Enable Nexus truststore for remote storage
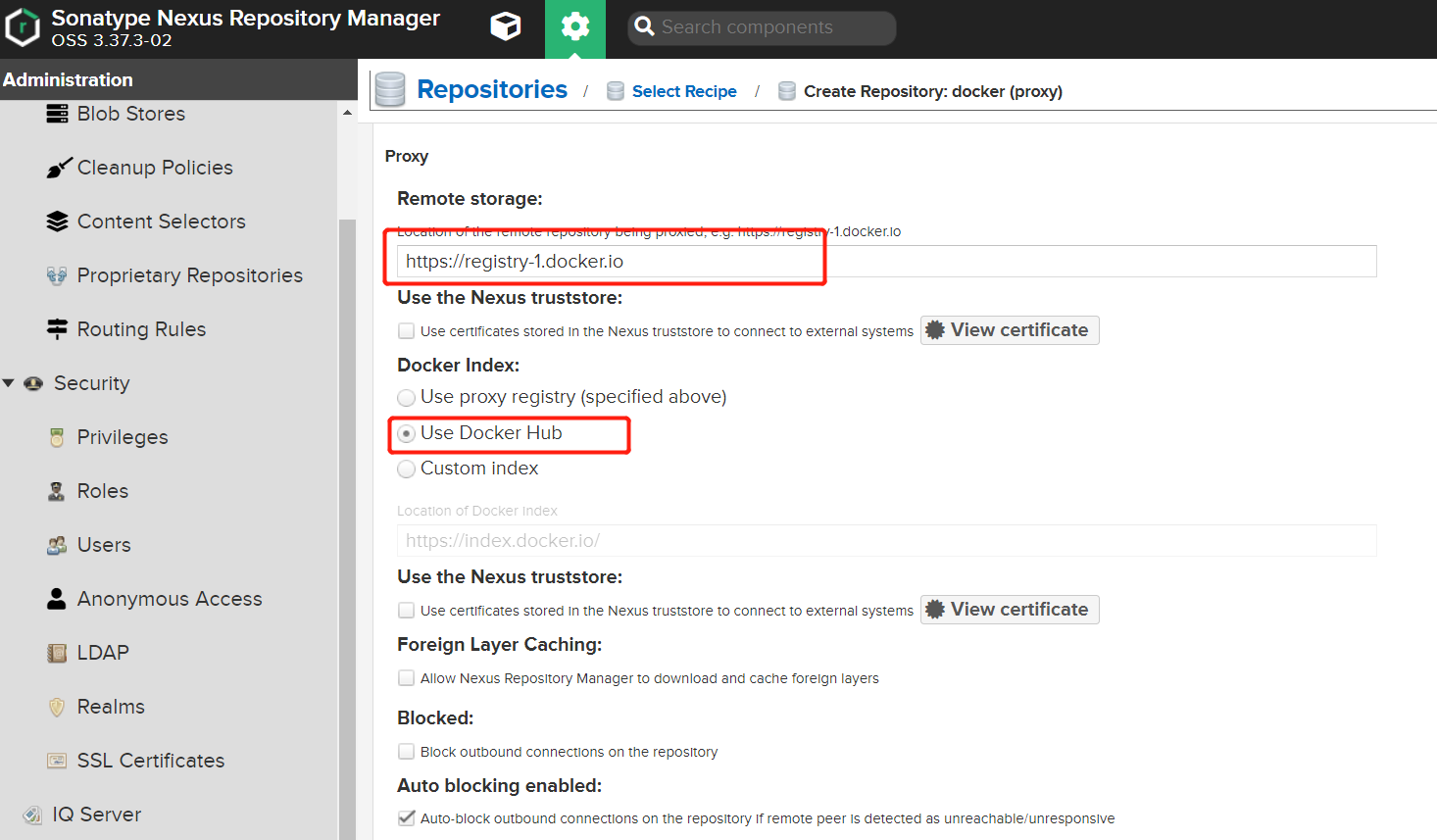 [406, 331]
